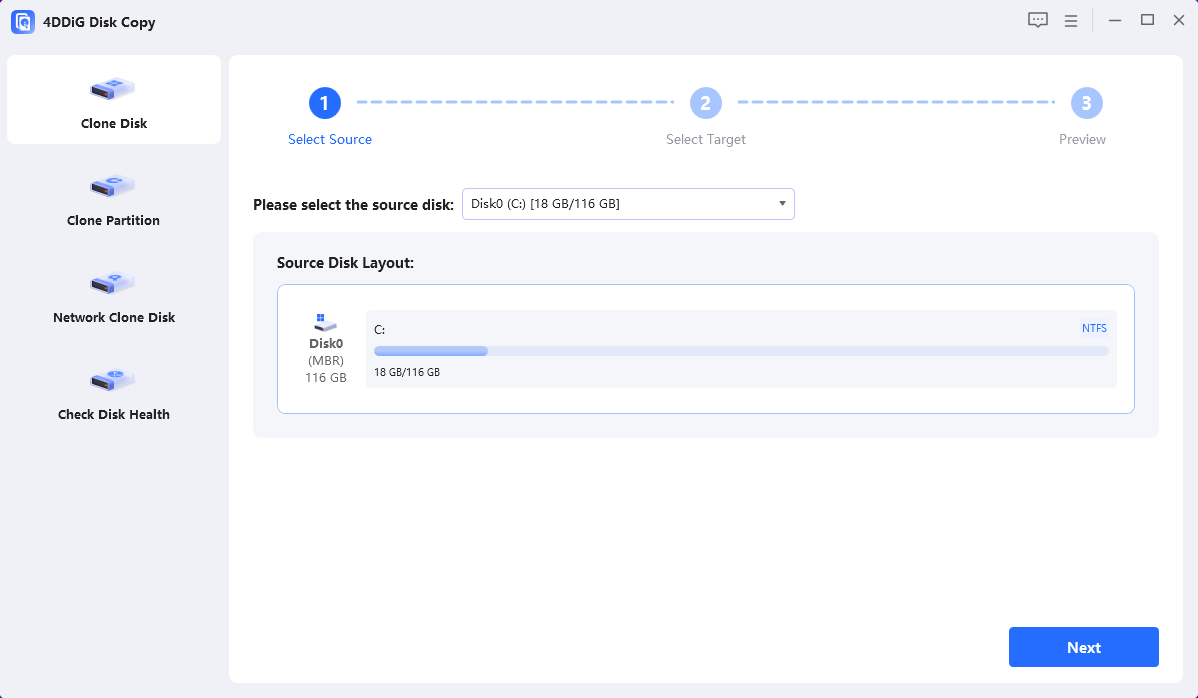Viewport: 1198px width, 698px height.
Task: Click the Check Disk Health text label
Action: click(113, 415)
